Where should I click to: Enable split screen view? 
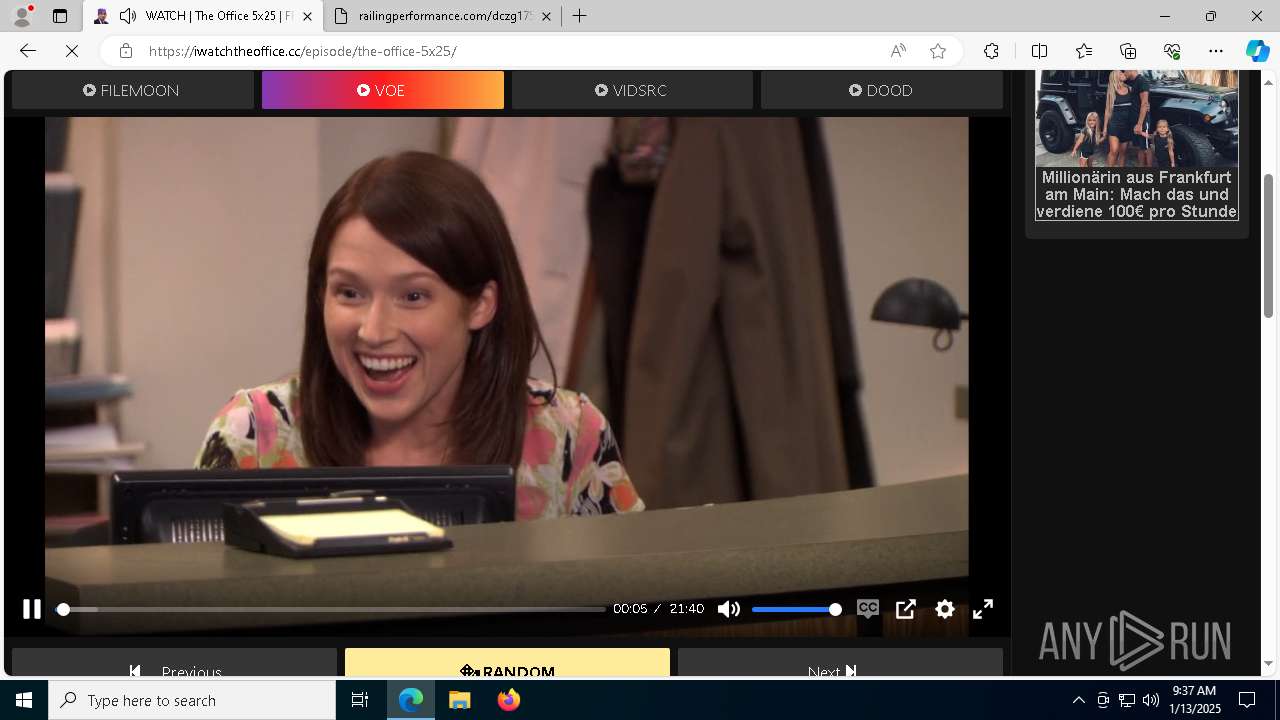click(1039, 51)
